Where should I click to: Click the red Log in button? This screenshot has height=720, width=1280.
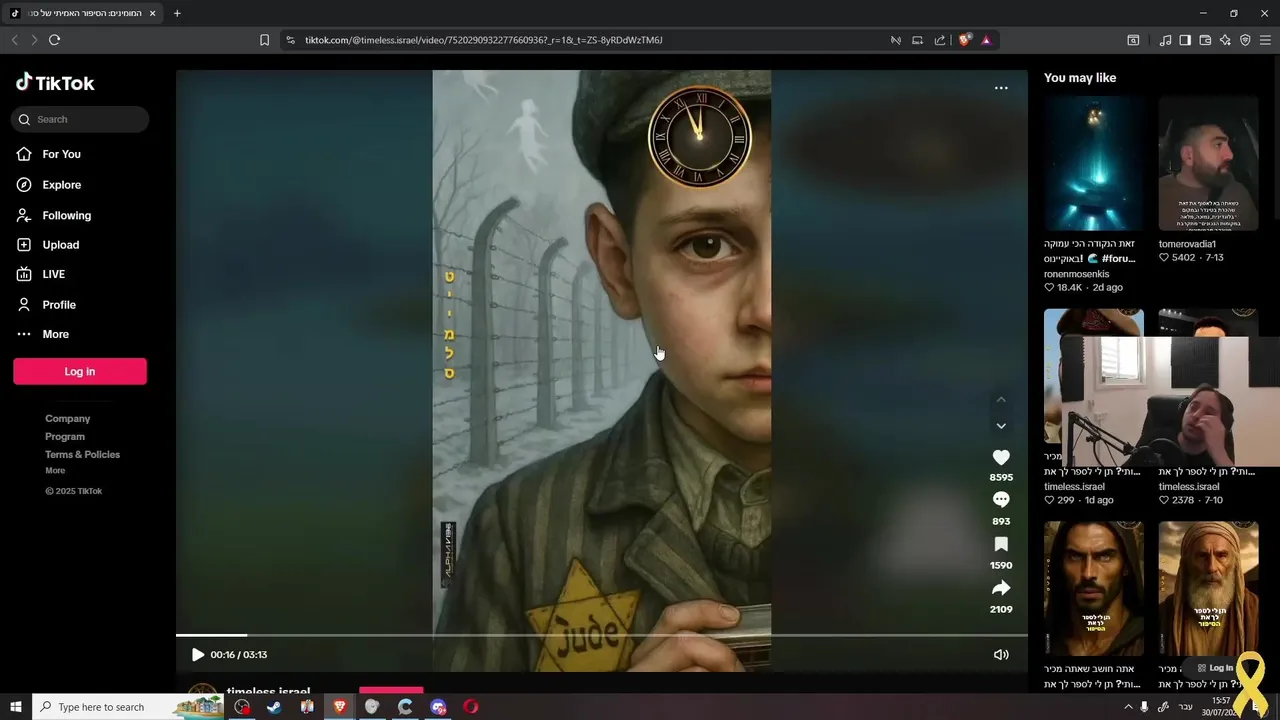pos(80,371)
